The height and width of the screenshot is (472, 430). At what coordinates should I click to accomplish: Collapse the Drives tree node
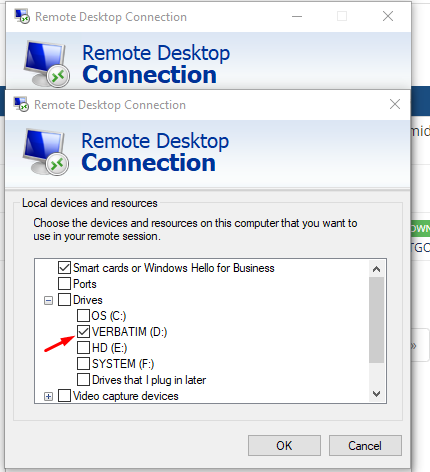(x=48, y=301)
